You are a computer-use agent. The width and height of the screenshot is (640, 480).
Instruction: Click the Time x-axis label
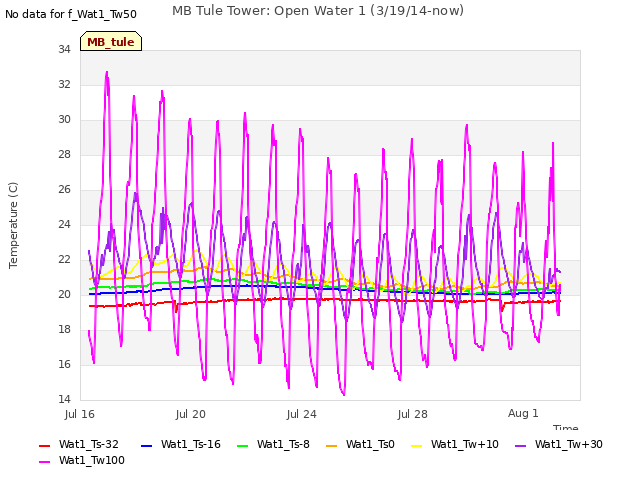(x=566, y=427)
